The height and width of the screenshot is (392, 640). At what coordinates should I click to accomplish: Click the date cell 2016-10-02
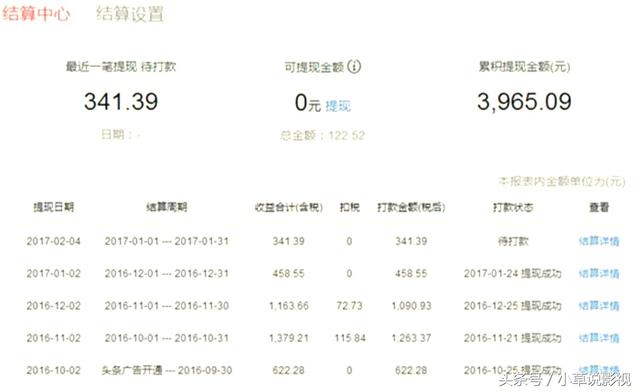pos(53,370)
